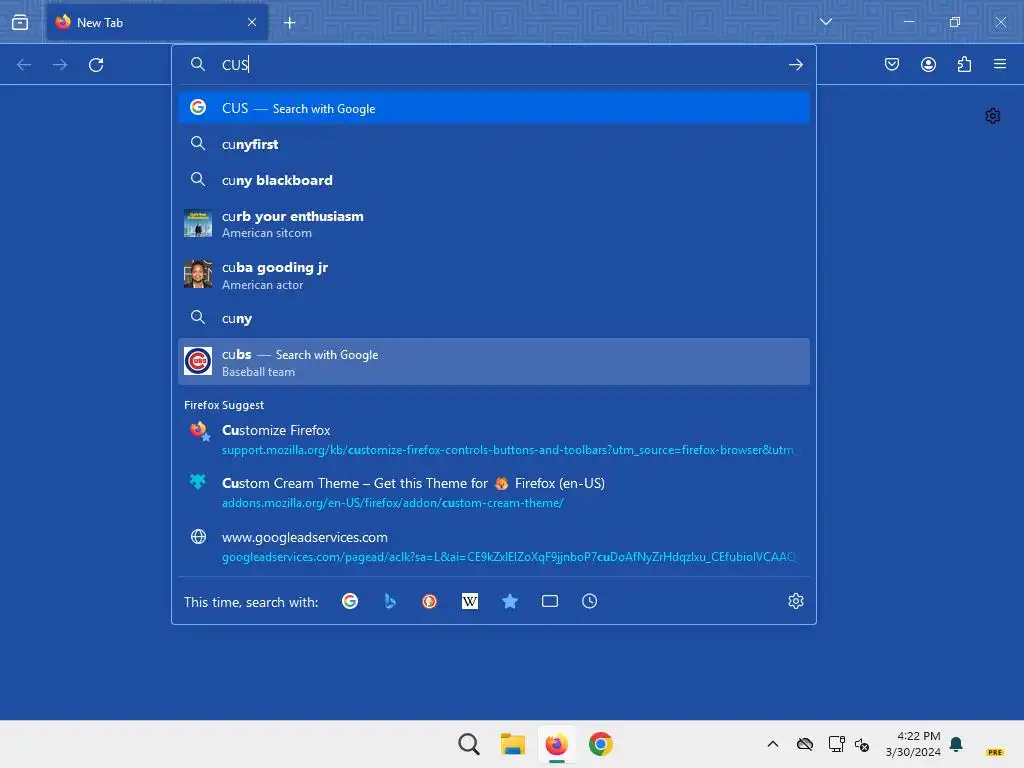
Task: Choose the cuny suggestion
Action: (494, 319)
